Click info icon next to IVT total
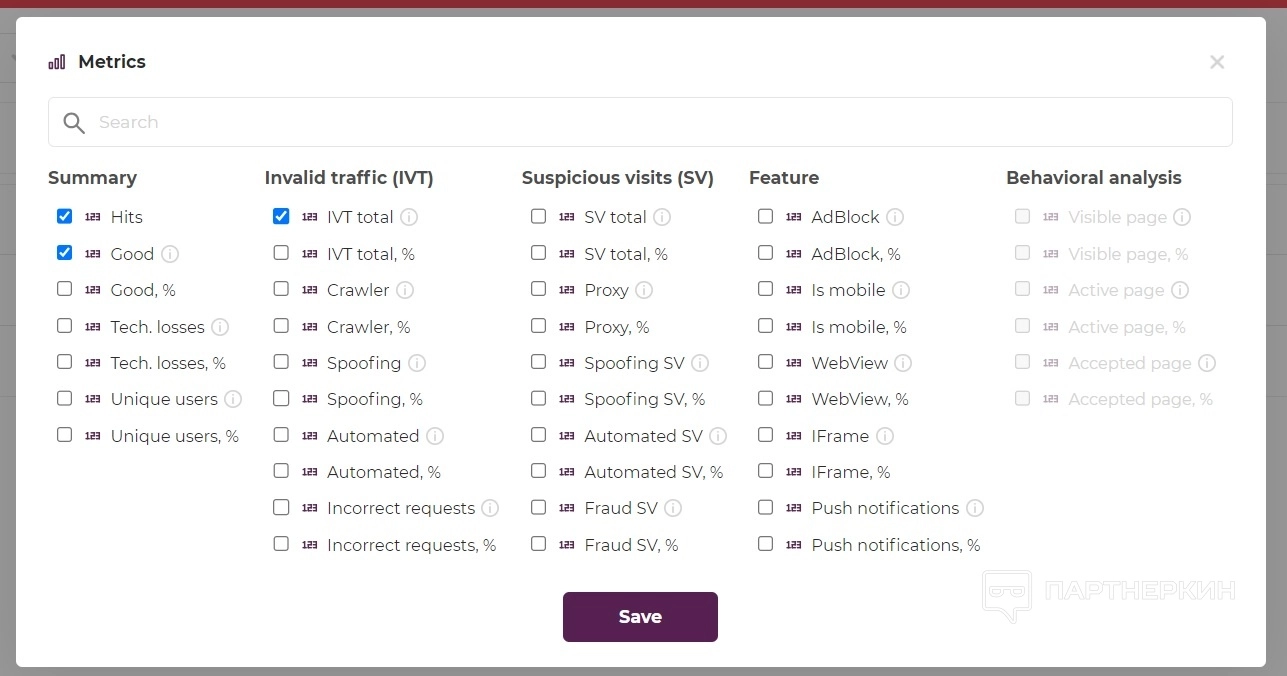 (x=409, y=217)
